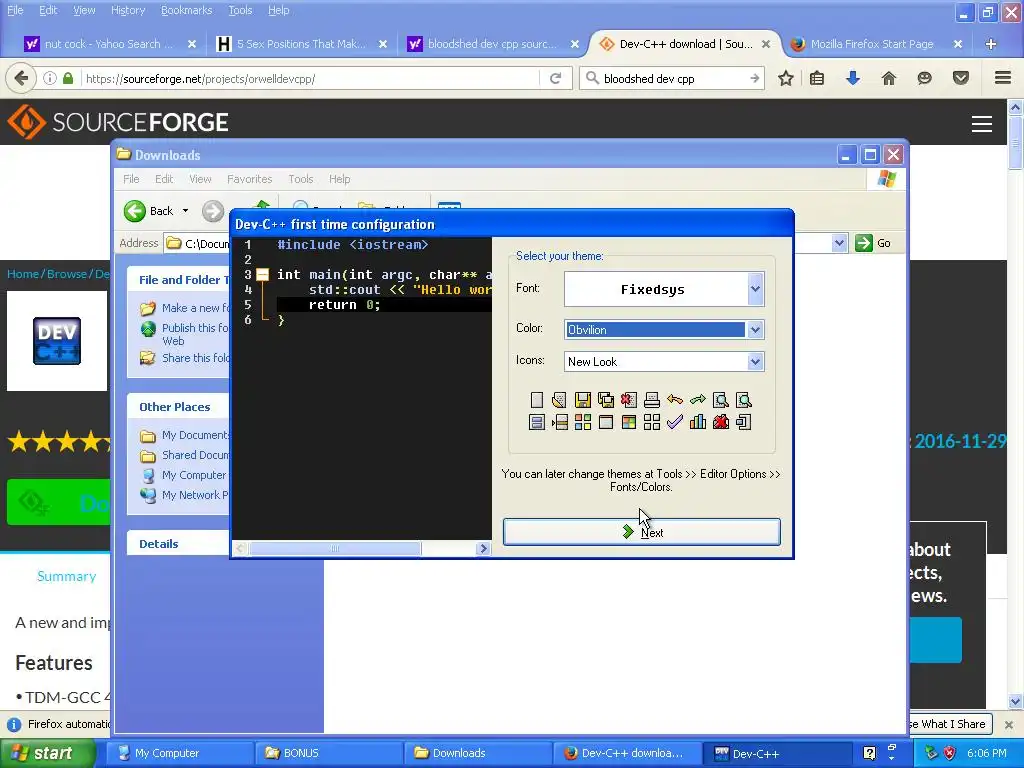Go to Firefox home page icon
The width and height of the screenshot is (1024, 768).
pyautogui.click(x=888, y=78)
